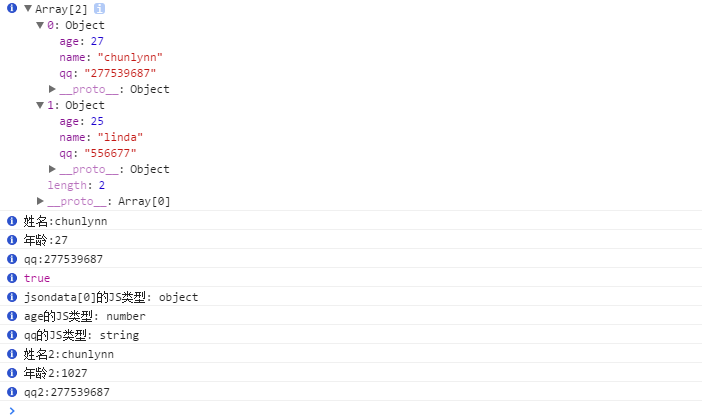The image size is (702, 417).
Task: Click info icon beside 姓名:chunlynn log
Action: pos(12,221)
